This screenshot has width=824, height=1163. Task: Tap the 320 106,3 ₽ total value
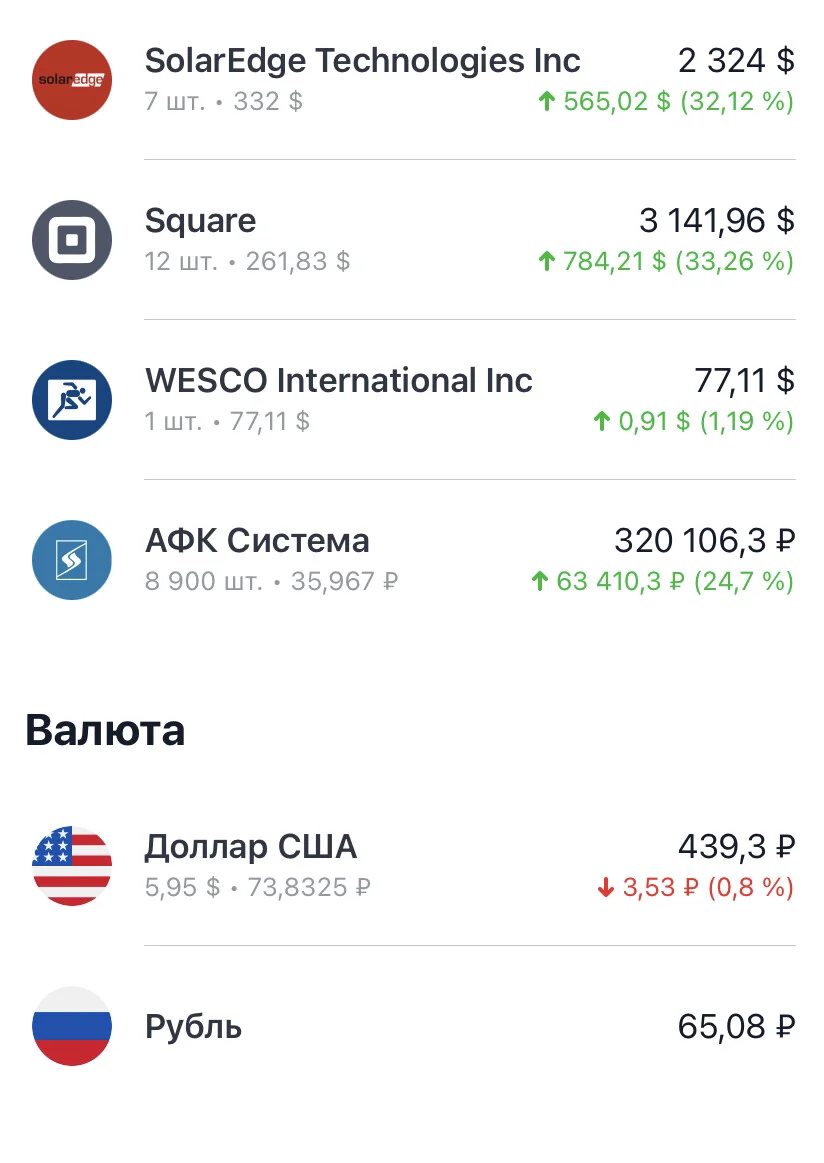click(705, 541)
